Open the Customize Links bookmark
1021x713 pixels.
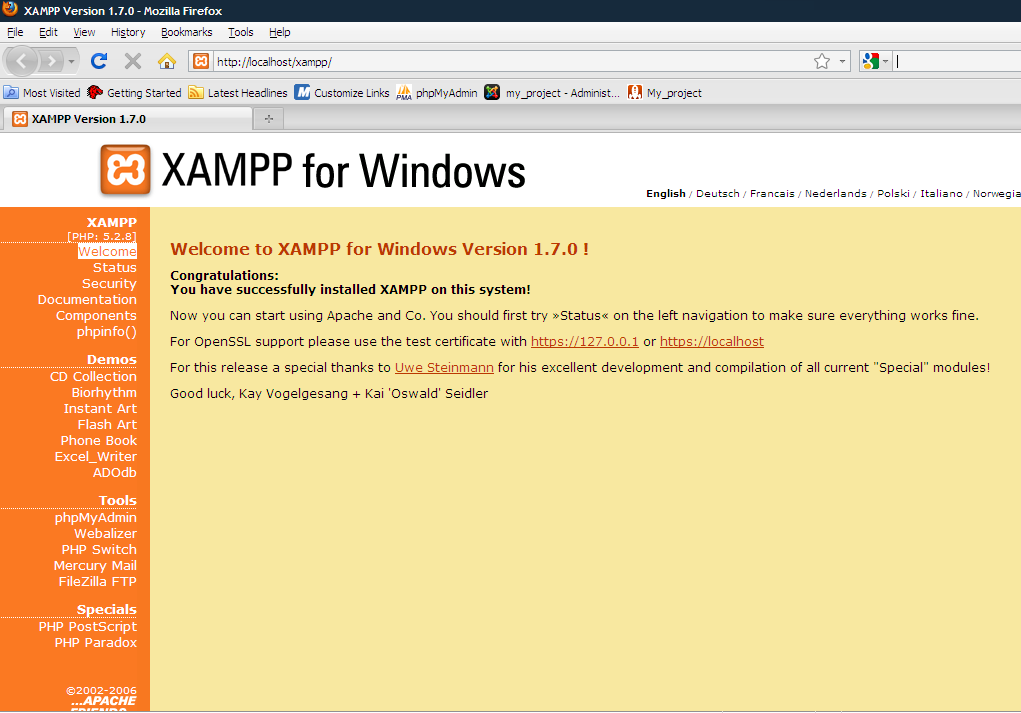click(x=342, y=92)
